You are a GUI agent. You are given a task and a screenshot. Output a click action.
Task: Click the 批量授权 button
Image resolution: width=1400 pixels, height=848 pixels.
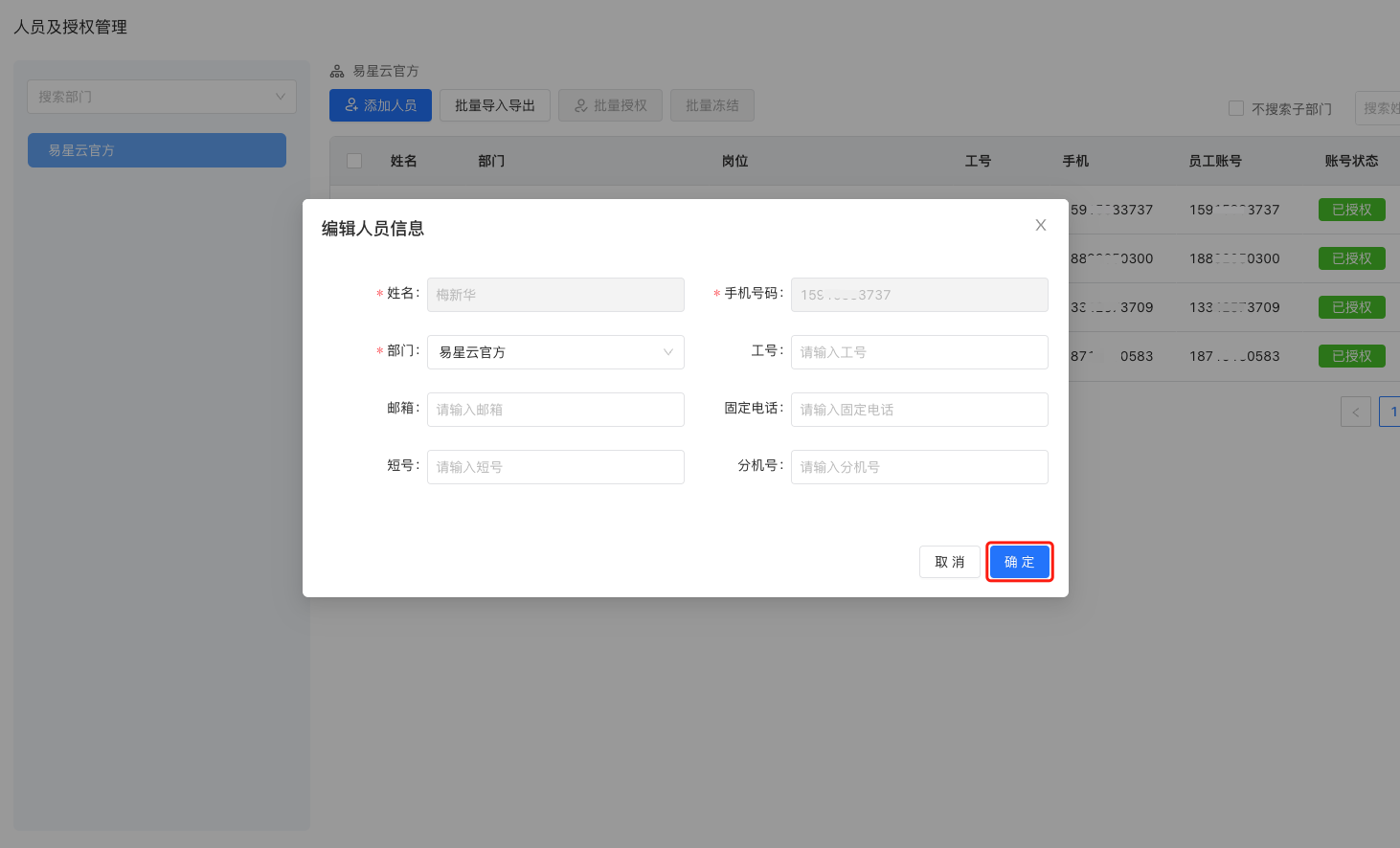(x=611, y=105)
